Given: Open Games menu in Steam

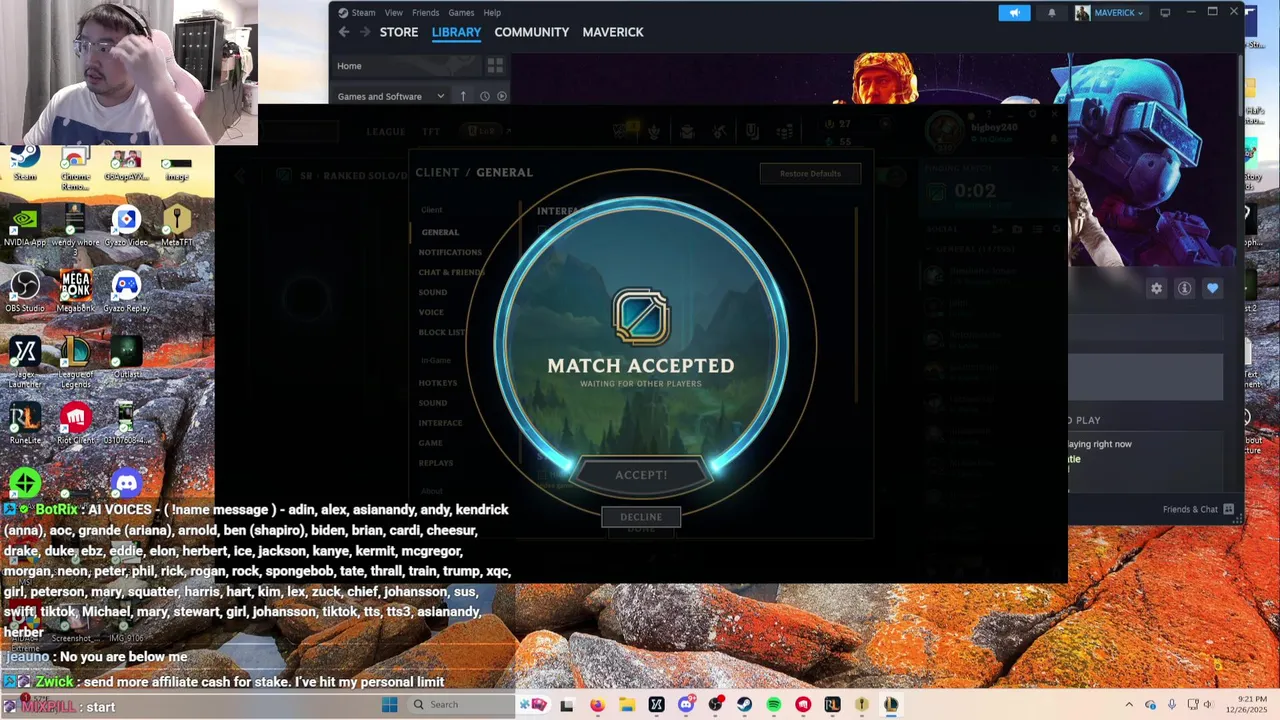Looking at the screenshot, I should [461, 13].
